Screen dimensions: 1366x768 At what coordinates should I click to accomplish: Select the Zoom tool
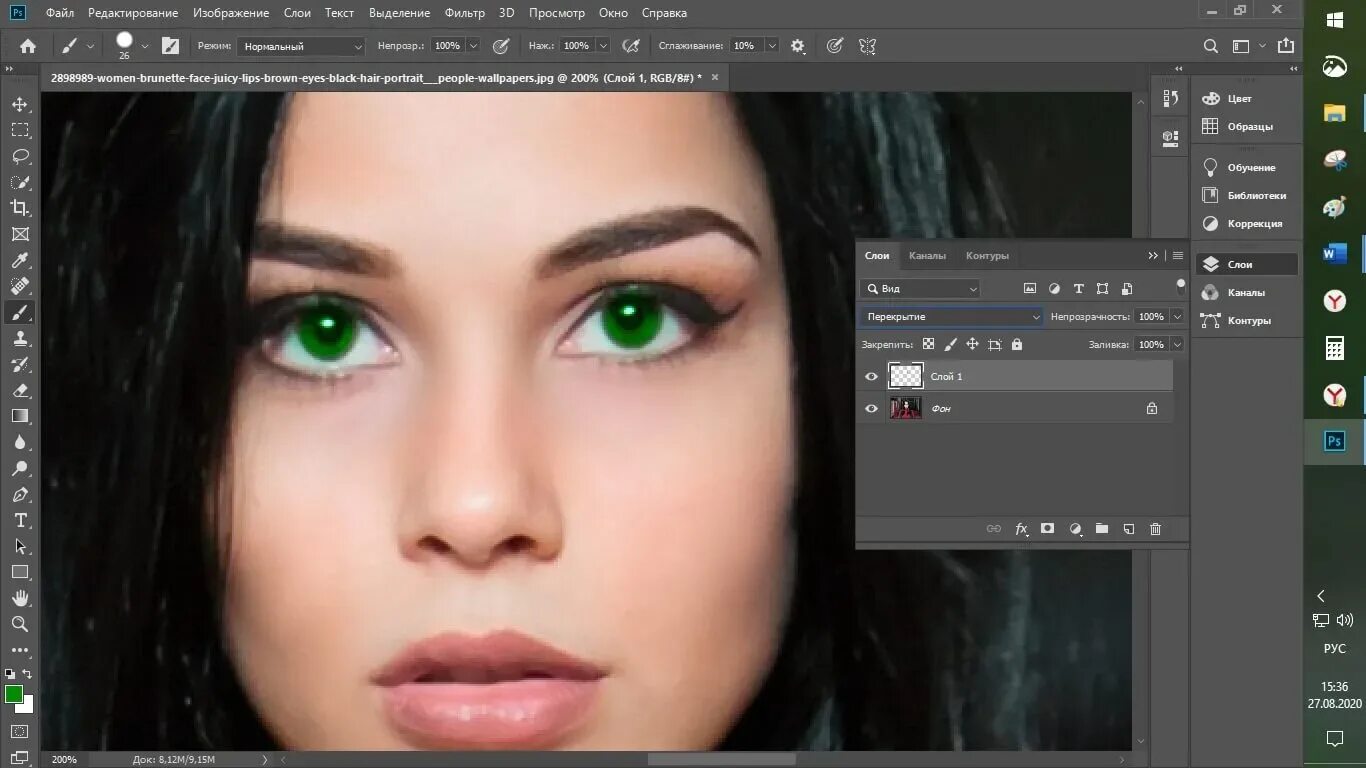[20, 624]
